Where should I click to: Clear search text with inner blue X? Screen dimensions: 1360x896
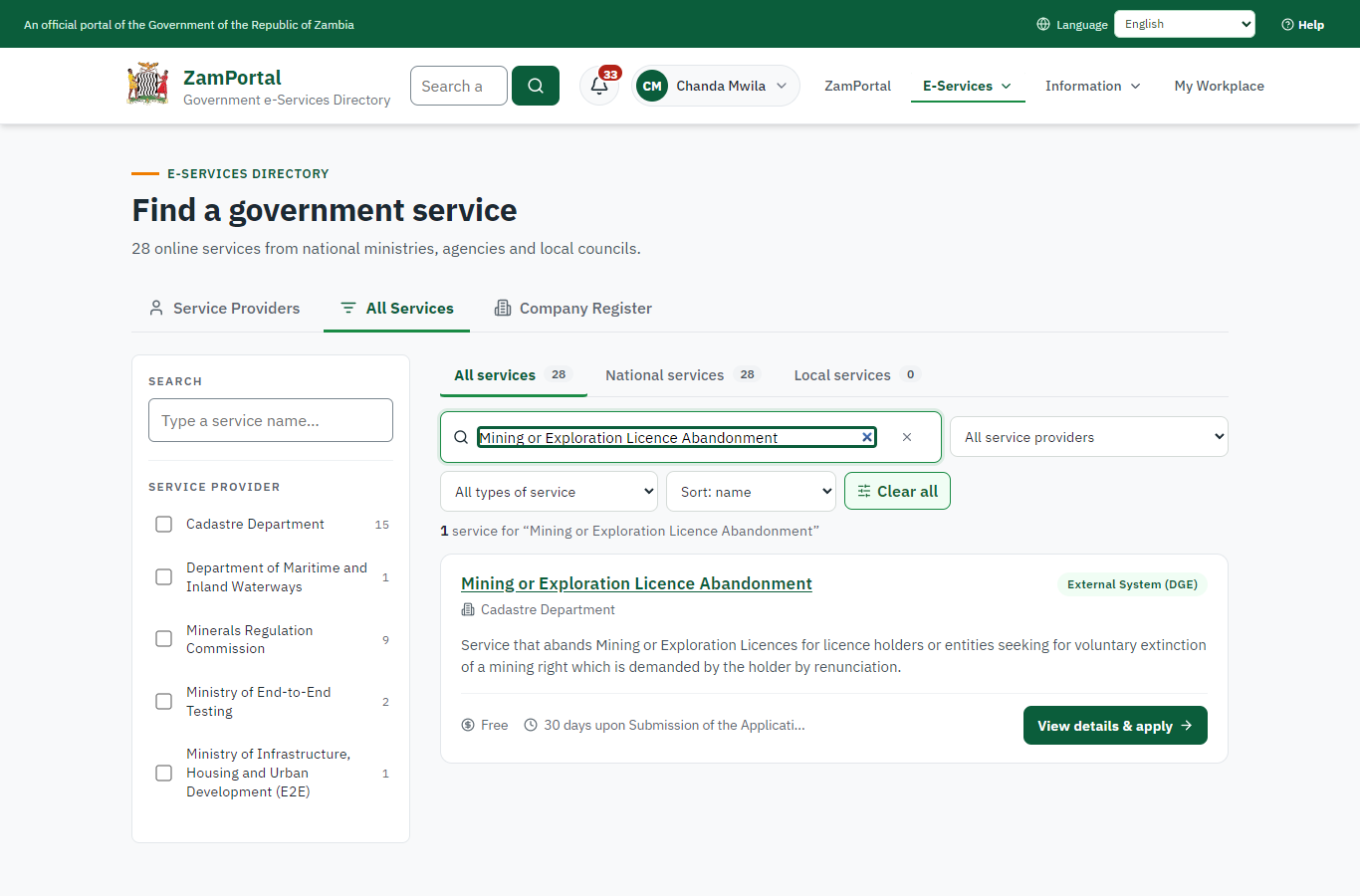[867, 437]
